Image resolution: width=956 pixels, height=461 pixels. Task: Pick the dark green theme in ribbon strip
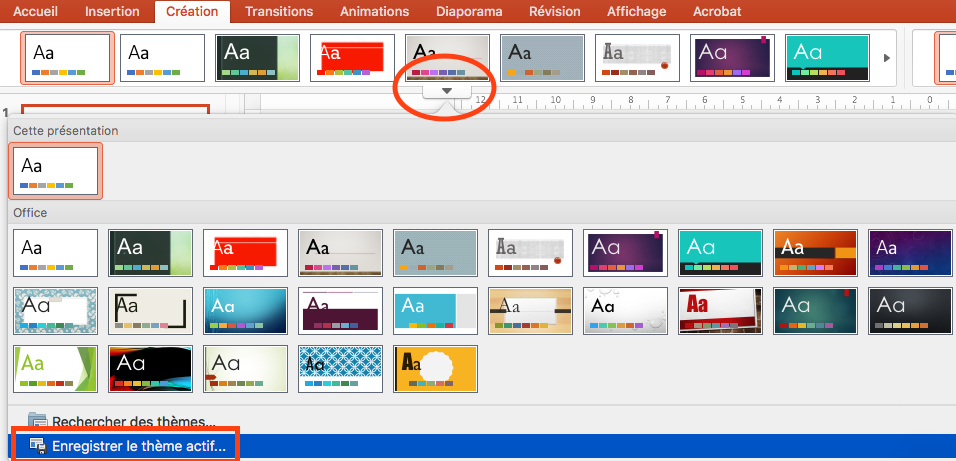[257, 57]
